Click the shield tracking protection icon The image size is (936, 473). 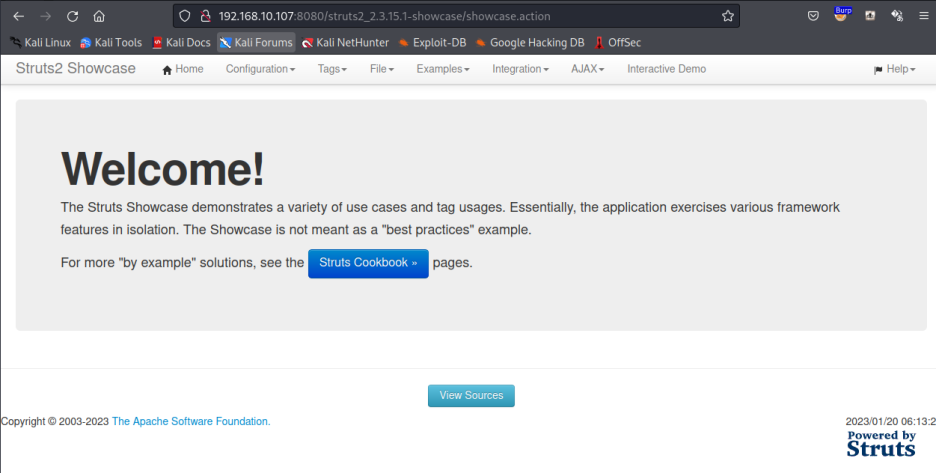click(184, 16)
